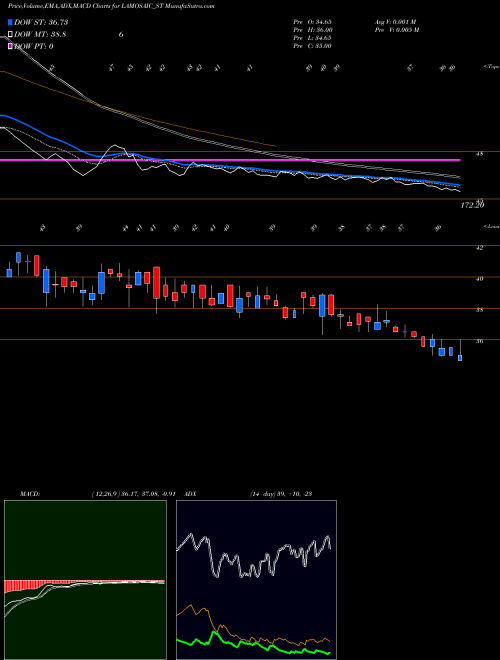This screenshot has height=660, width=500.
Task: Click the MACD '(12,26,9) 36.17, 37.08, -0.91' values
Action: pyautogui.click(x=133, y=494)
